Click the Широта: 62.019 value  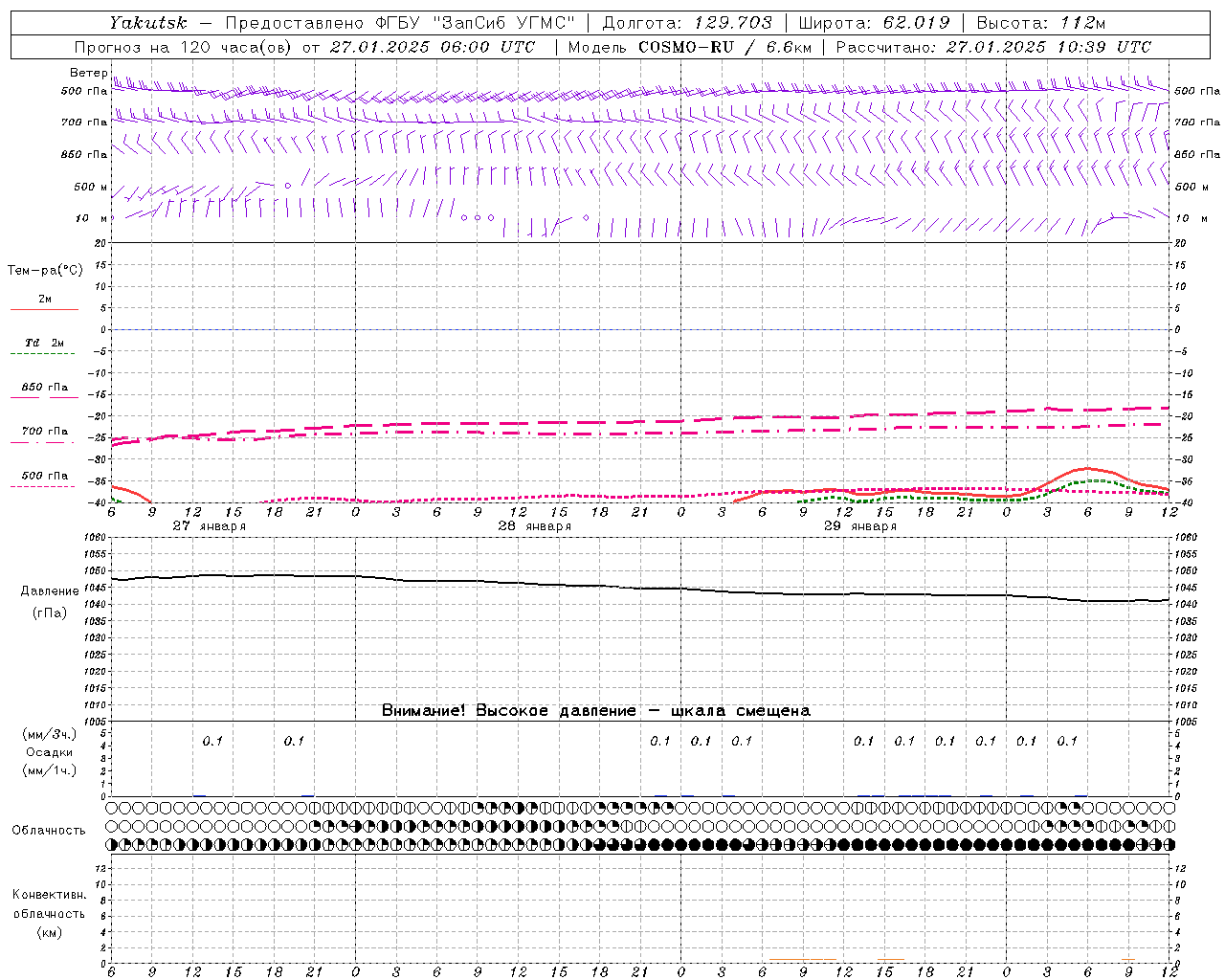873,23
